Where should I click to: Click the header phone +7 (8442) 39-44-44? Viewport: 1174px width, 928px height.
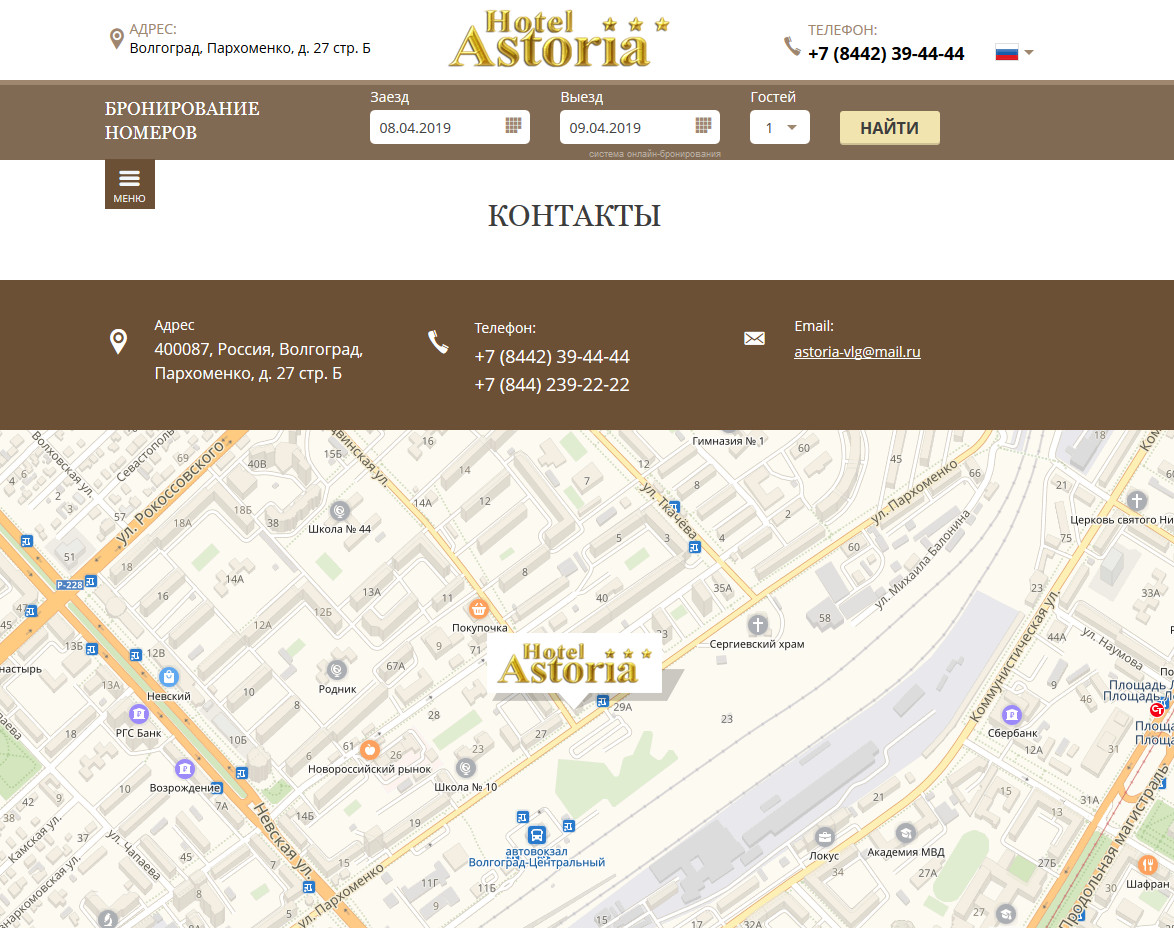[x=886, y=54]
